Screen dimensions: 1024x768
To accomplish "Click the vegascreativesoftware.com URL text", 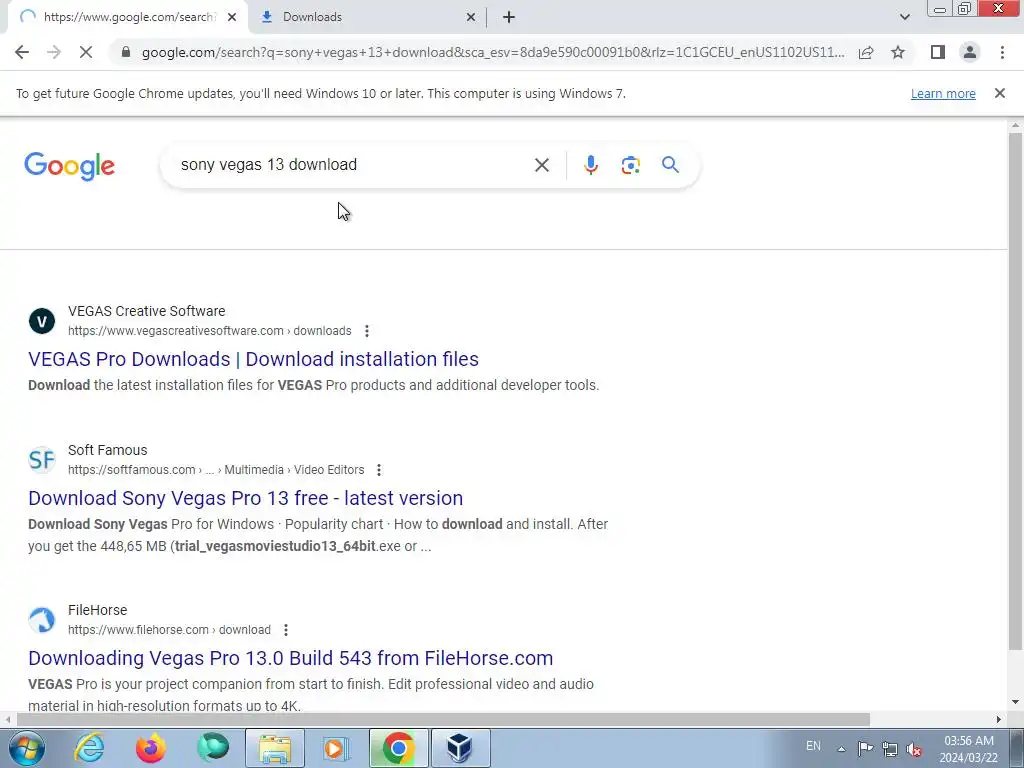I will [x=210, y=331].
